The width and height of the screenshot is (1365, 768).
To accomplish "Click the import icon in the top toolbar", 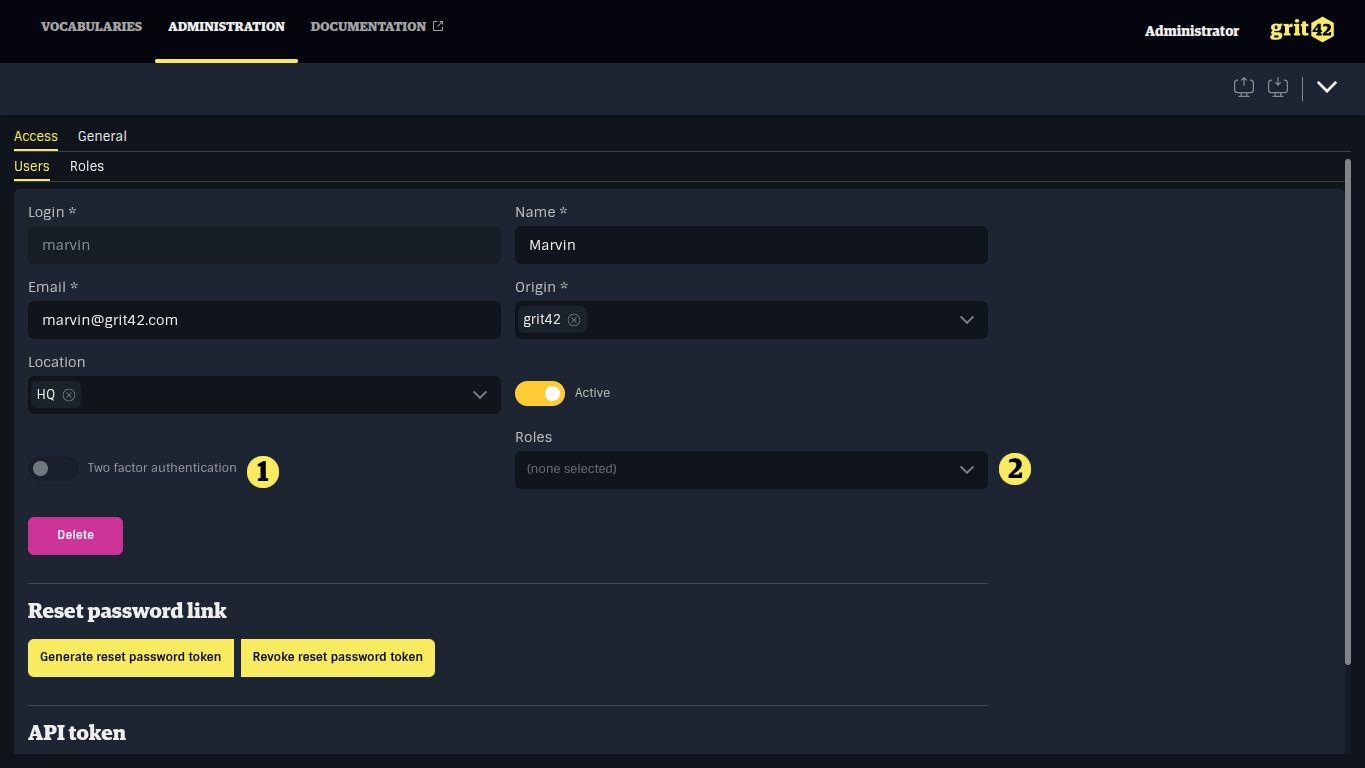I will click(x=1277, y=87).
